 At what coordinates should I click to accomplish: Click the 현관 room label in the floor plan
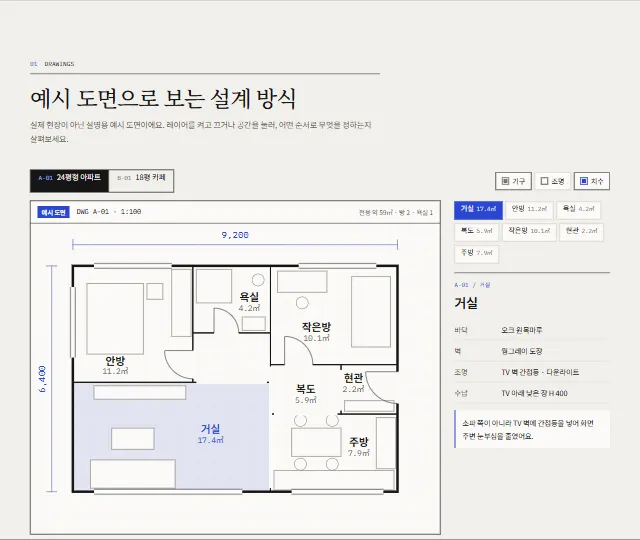(x=353, y=378)
